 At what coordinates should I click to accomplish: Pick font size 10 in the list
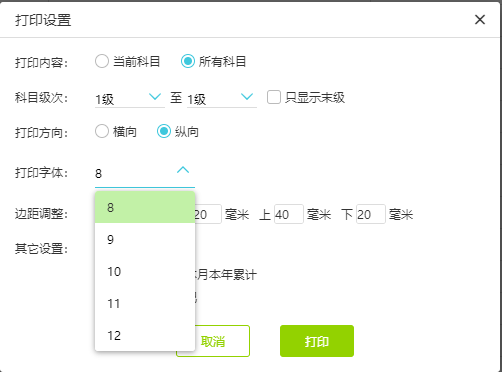click(x=145, y=271)
